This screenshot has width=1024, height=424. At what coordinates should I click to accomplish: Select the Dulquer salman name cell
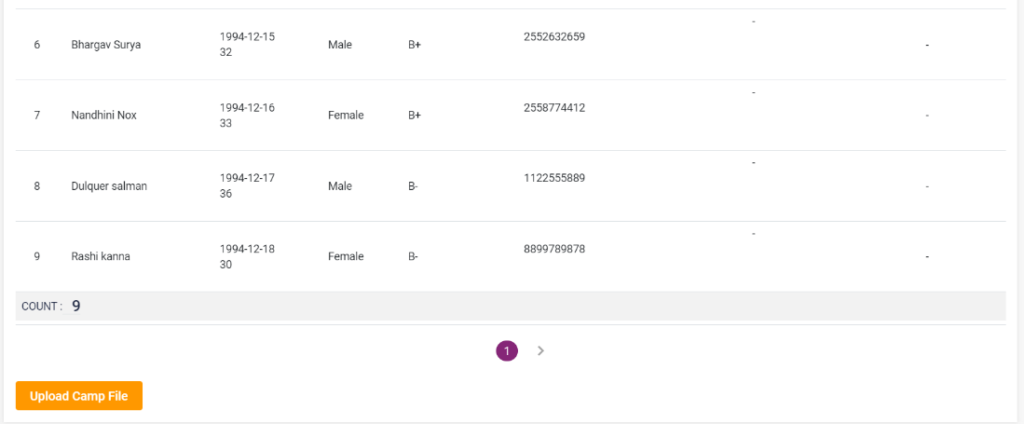(x=109, y=186)
